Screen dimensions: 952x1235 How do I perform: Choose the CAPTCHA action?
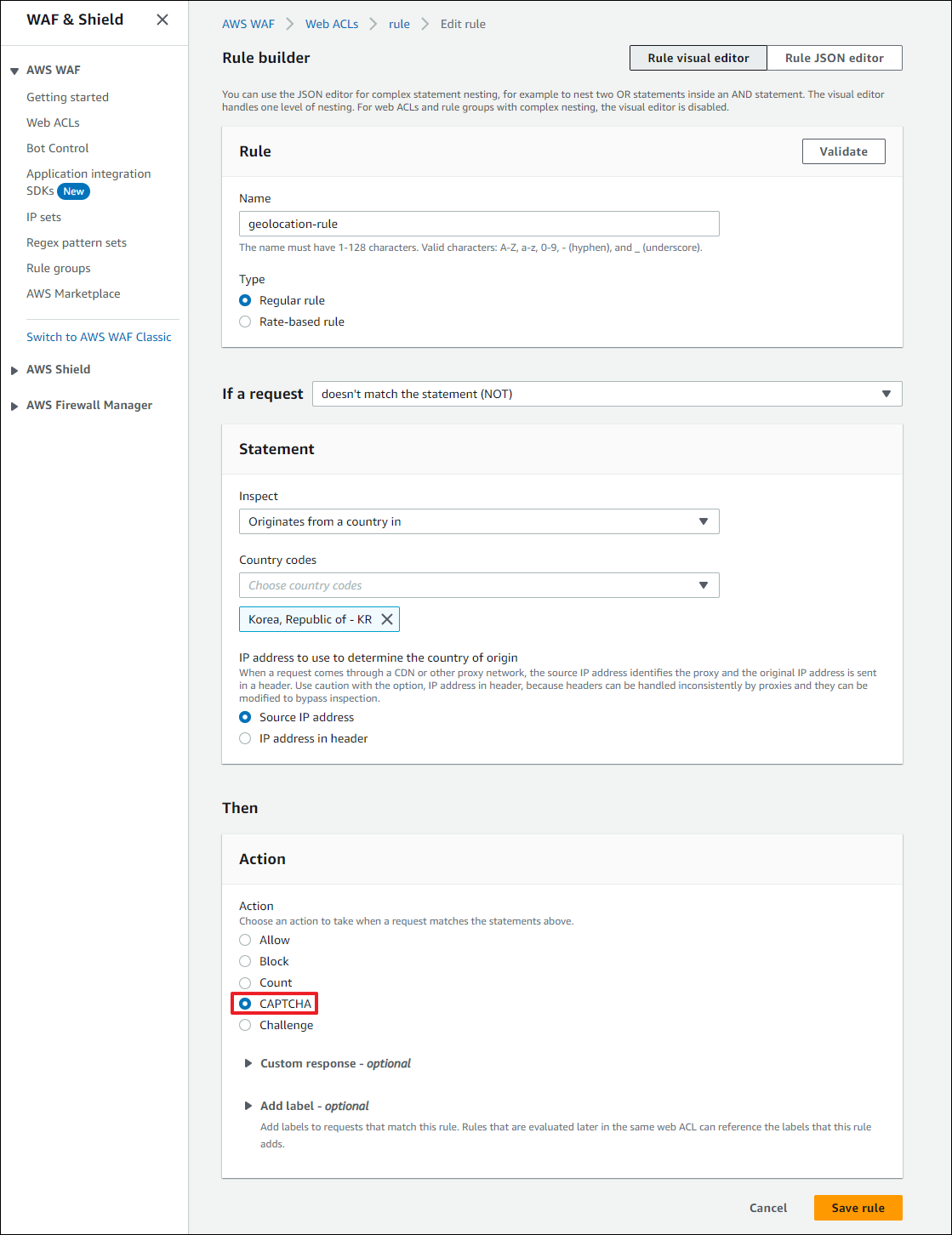[245, 1004]
